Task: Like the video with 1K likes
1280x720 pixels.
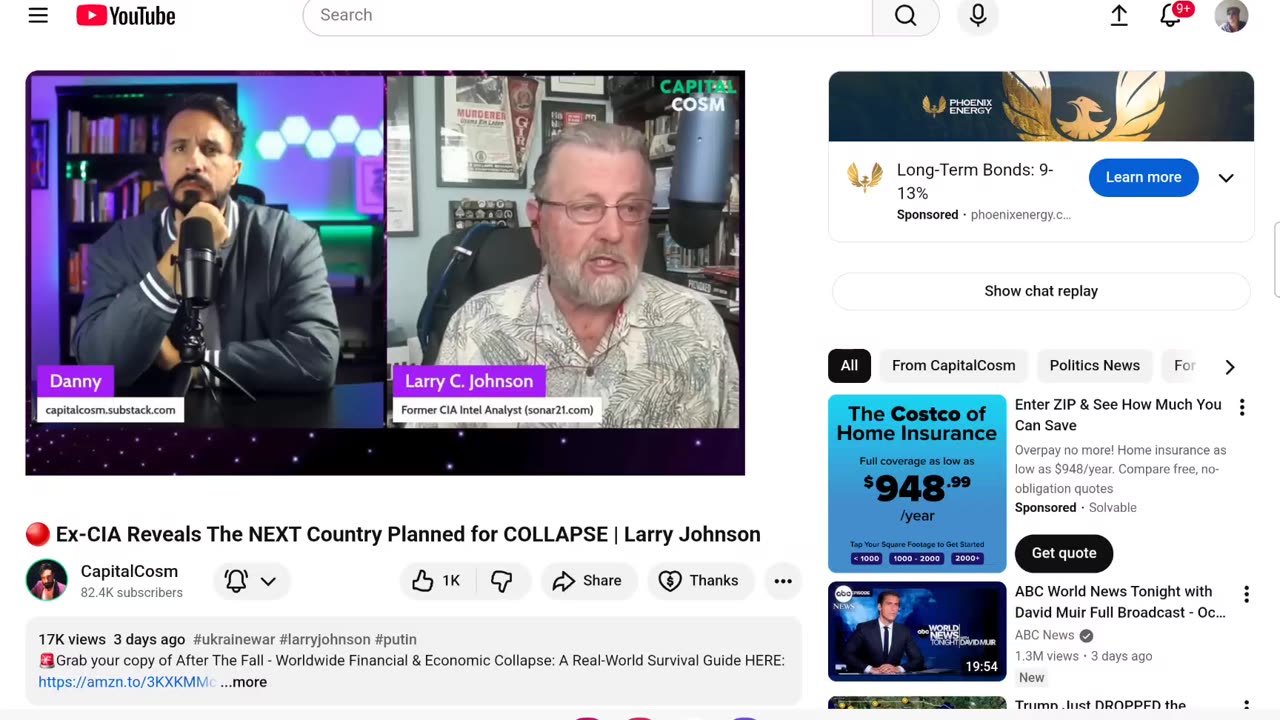Action: tap(437, 581)
